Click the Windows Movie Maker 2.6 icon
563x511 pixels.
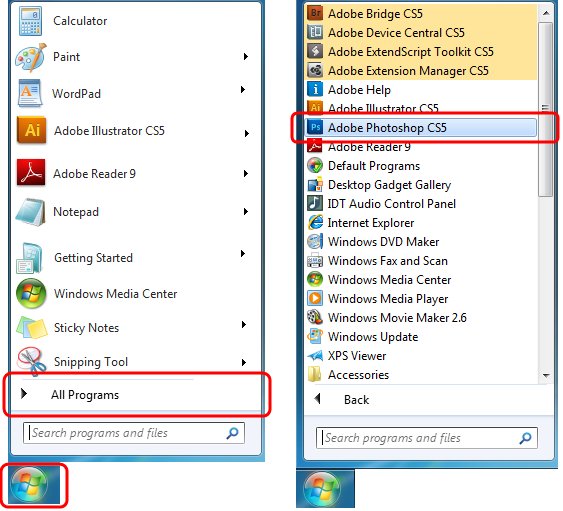(315, 317)
